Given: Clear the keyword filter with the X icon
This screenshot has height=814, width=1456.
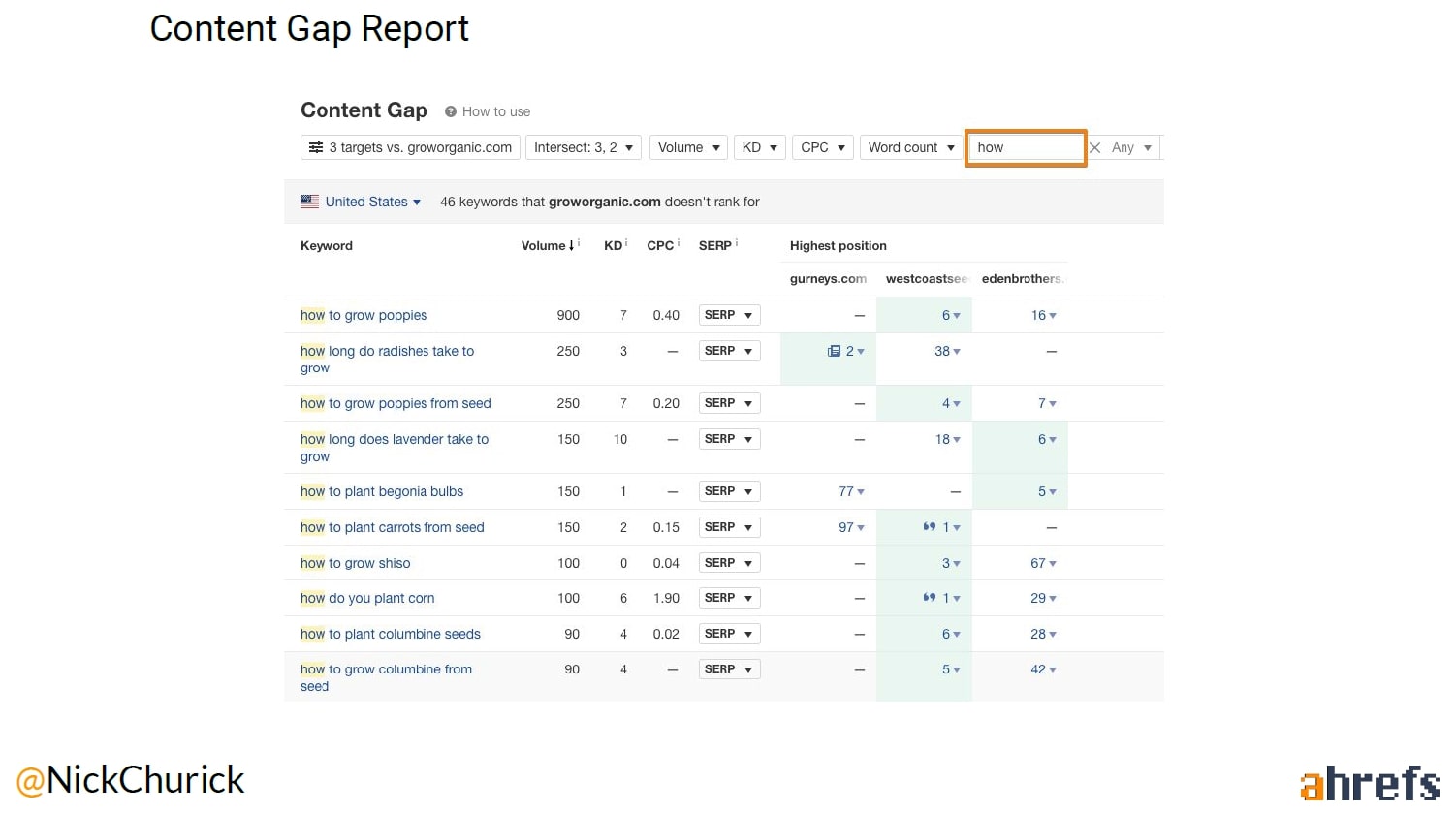Looking at the screenshot, I should point(1095,147).
